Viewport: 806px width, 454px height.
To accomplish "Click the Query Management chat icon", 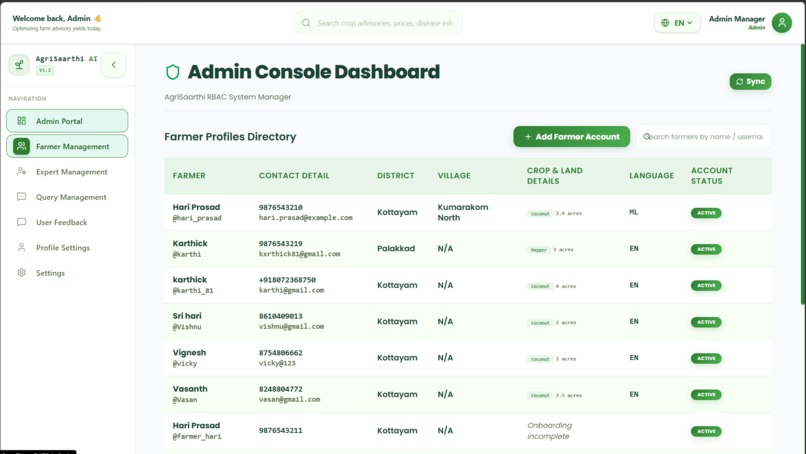I will 22,196.
